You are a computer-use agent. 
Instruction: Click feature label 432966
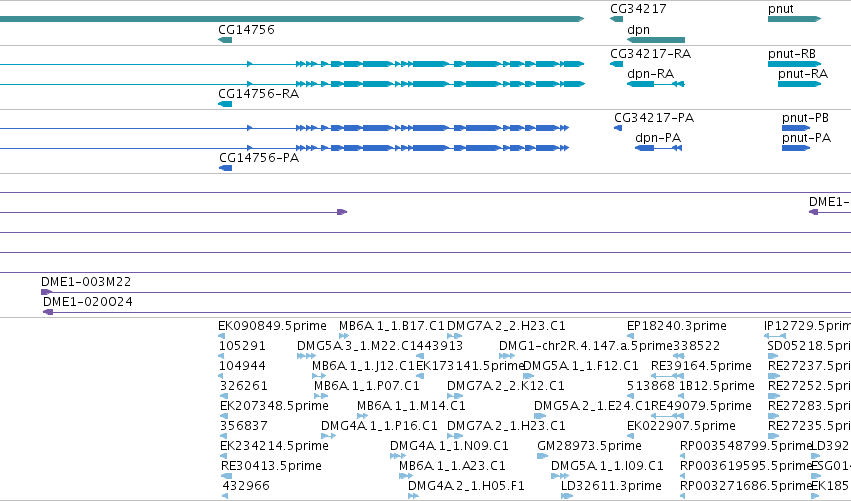[x=246, y=486]
